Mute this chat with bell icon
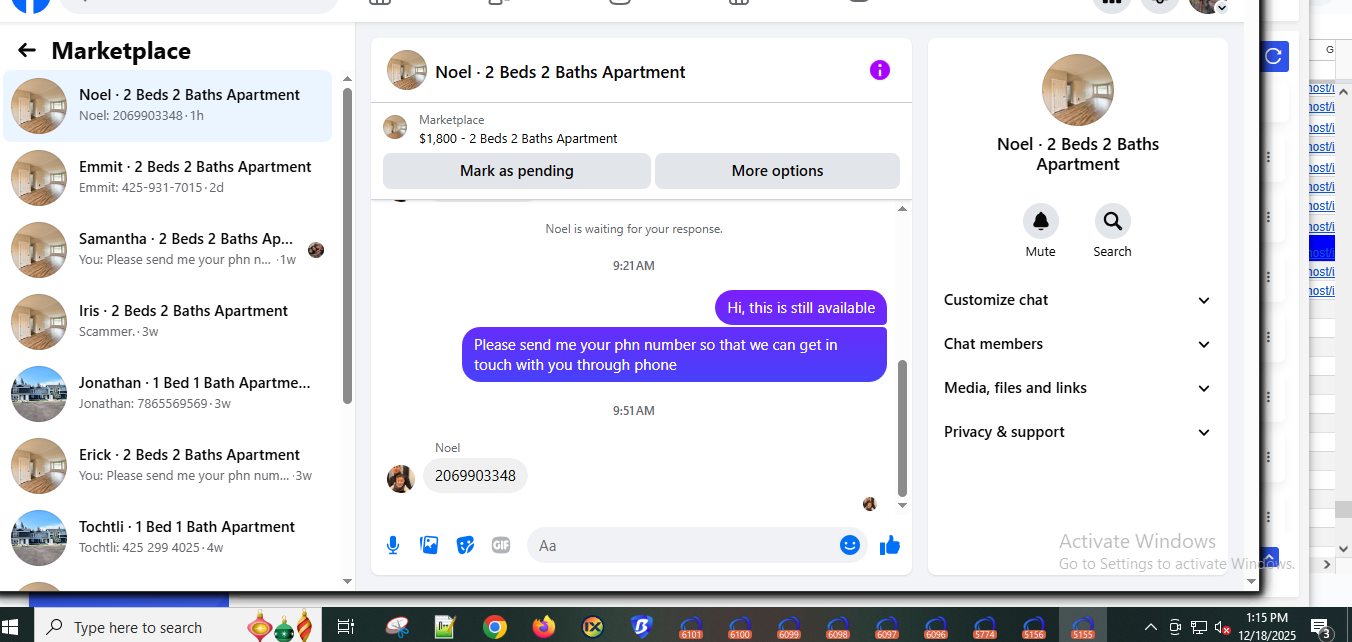1352x642 pixels. [x=1040, y=221]
